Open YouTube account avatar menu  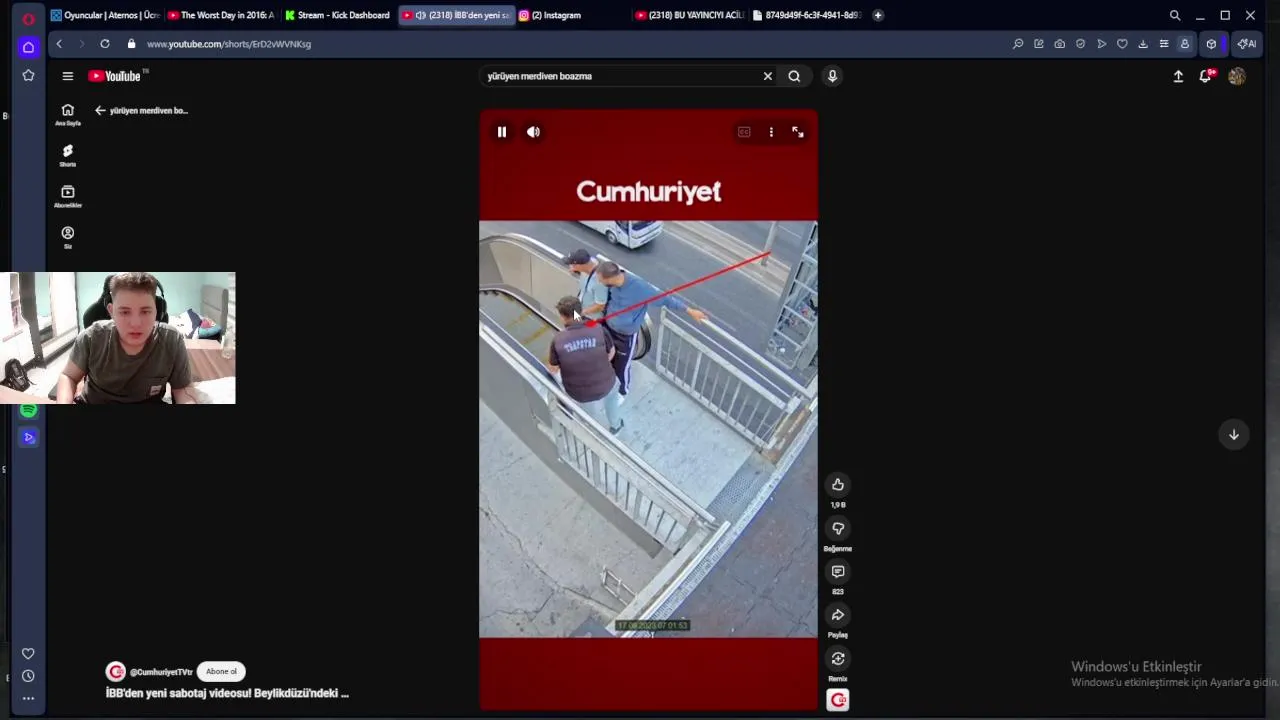pos(1237,76)
